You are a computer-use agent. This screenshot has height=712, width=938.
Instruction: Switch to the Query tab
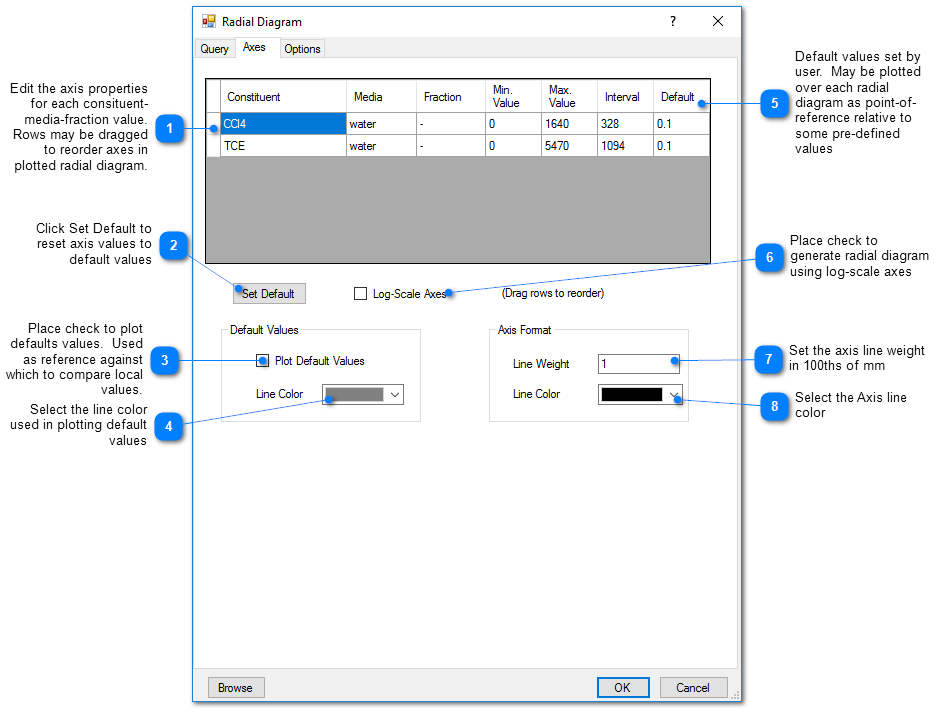coord(214,49)
